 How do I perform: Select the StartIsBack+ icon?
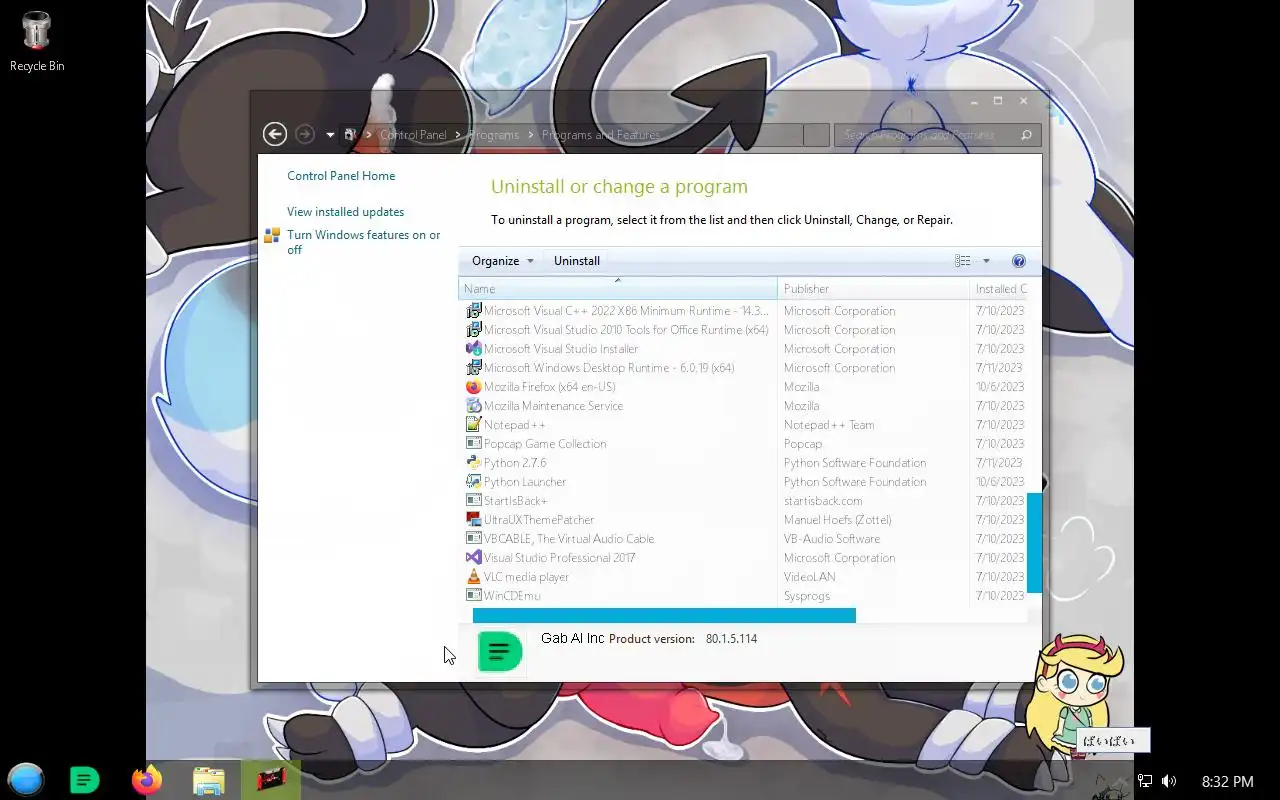[x=474, y=501]
